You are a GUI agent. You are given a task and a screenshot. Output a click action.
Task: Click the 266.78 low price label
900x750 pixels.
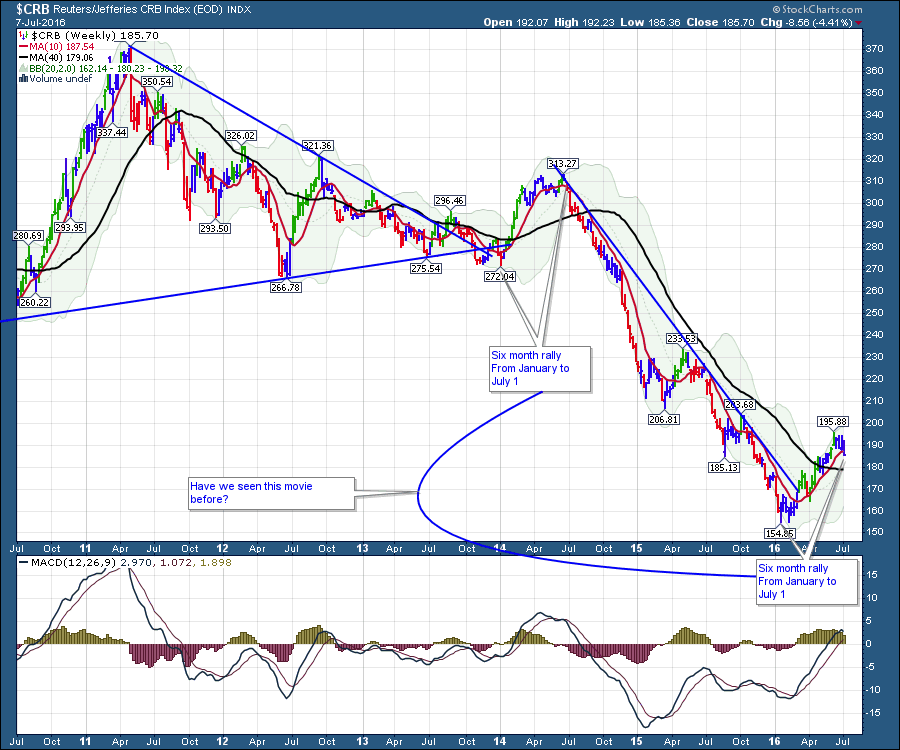[286, 287]
